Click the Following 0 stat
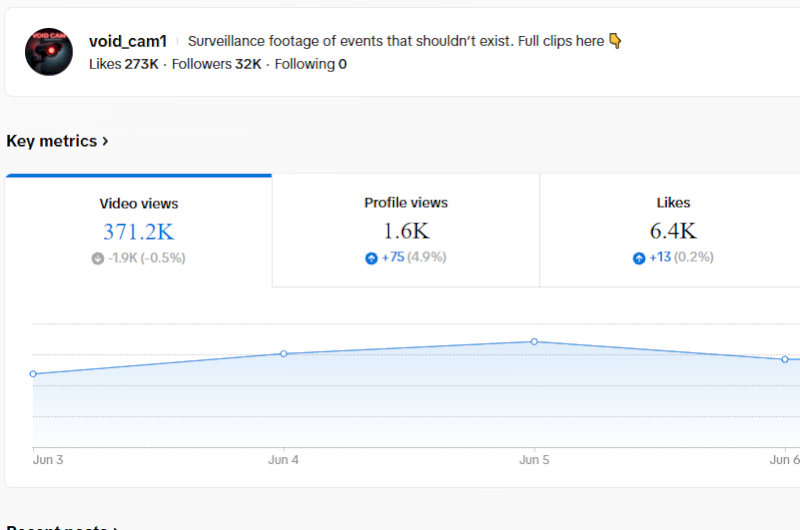 (x=311, y=64)
